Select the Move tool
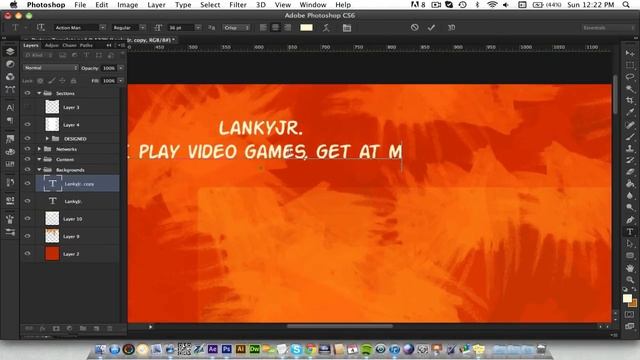640x360 pixels. (630, 53)
